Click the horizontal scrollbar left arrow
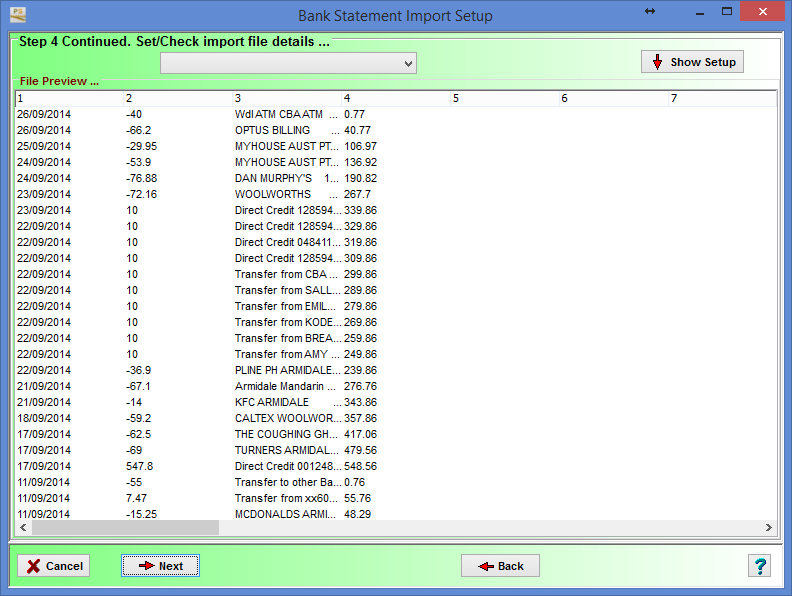 (23, 527)
